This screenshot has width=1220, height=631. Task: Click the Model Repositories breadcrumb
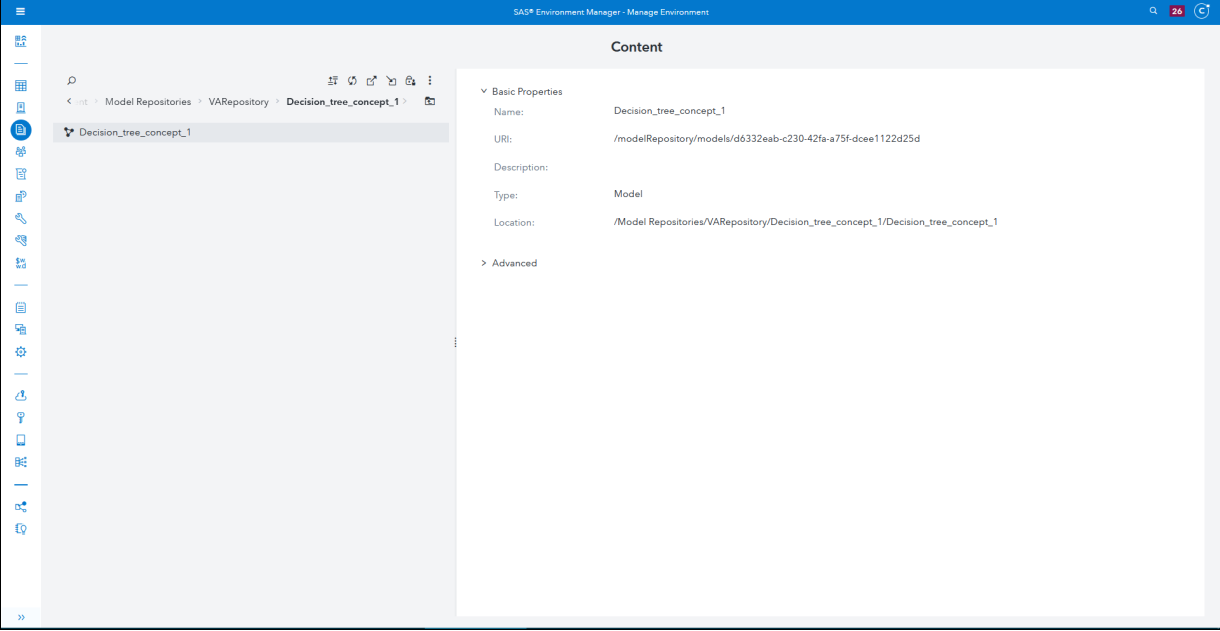pyautogui.click(x=148, y=101)
